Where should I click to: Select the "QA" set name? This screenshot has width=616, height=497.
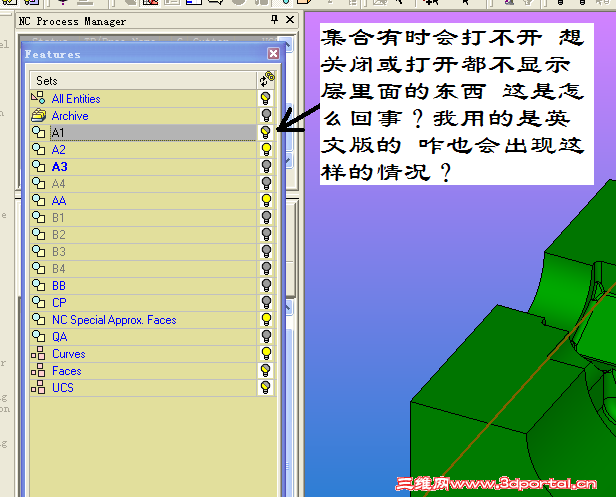59,337
